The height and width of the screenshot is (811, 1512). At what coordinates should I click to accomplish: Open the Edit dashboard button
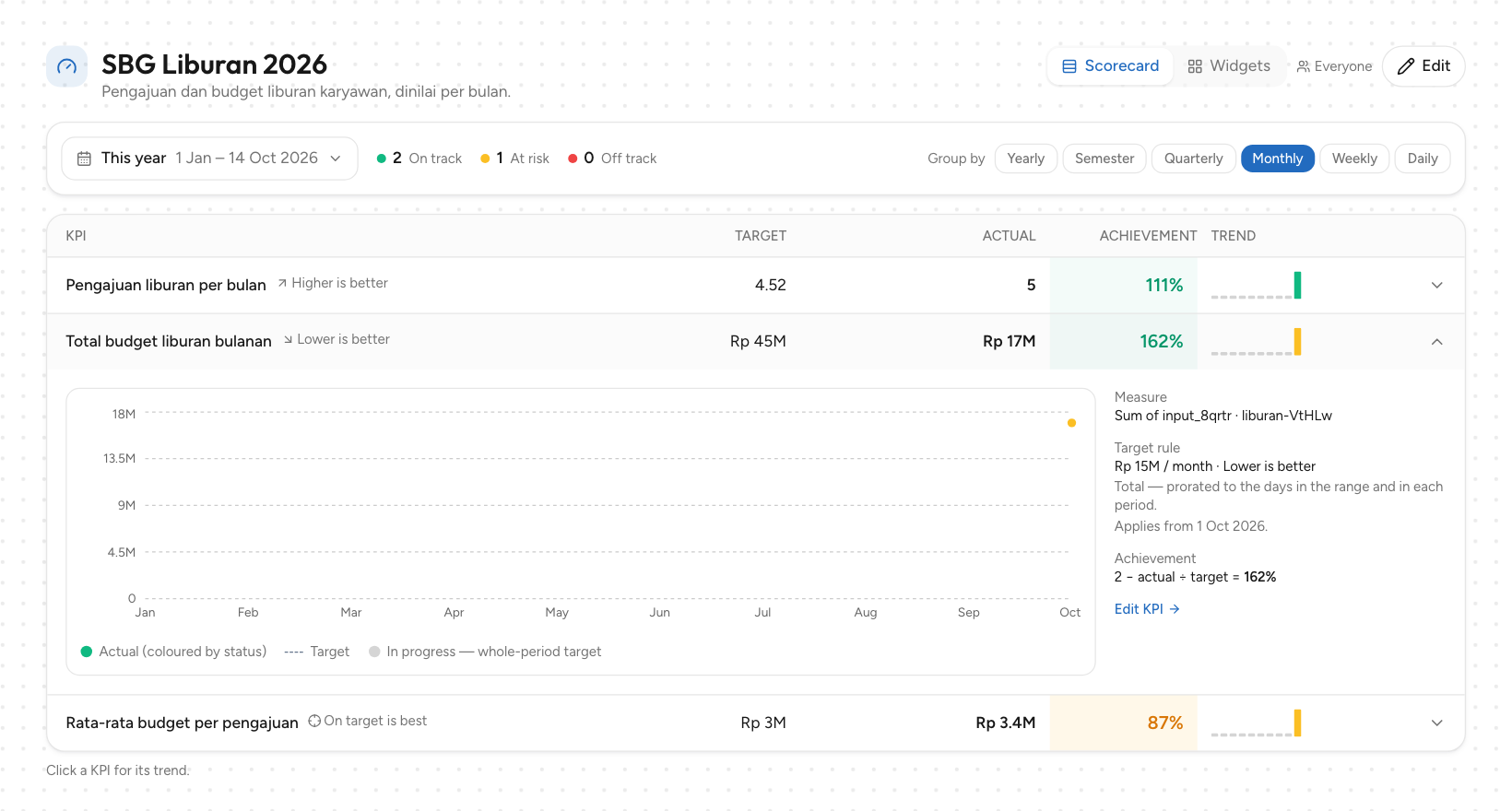pyautogui.click(x=1423, y=66)
